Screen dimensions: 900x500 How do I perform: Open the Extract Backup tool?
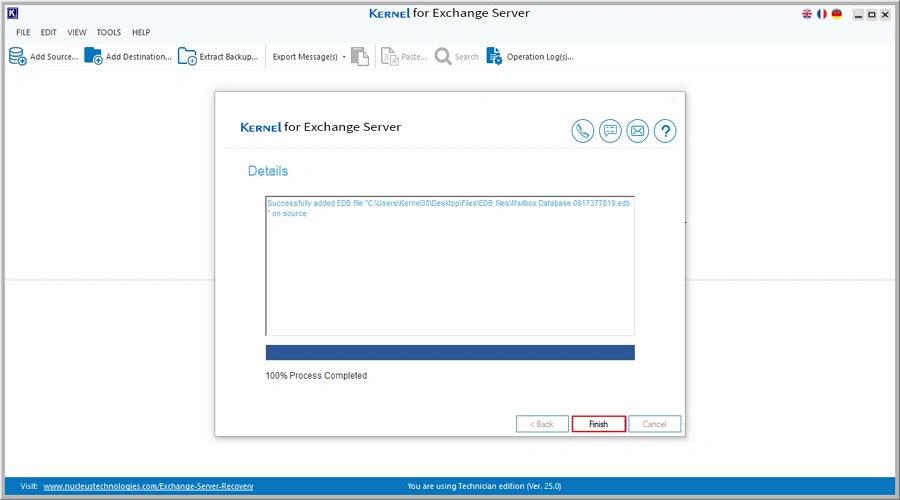[x=187, y=56]
